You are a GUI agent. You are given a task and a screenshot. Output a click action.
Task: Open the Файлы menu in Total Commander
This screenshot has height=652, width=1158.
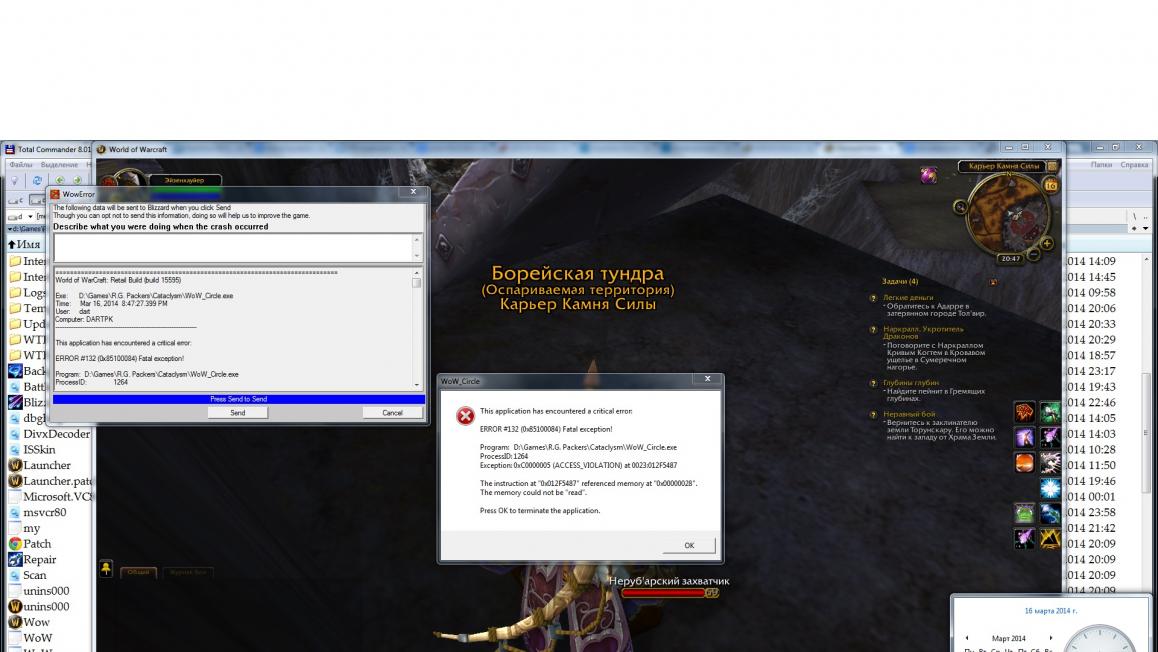click(x=21, y=165)
